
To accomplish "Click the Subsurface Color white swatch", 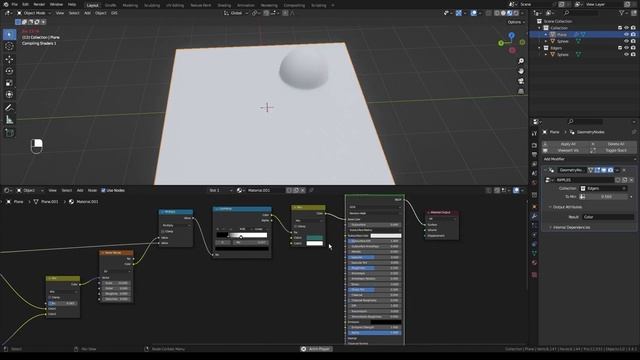I will click(x=386, y=236).
